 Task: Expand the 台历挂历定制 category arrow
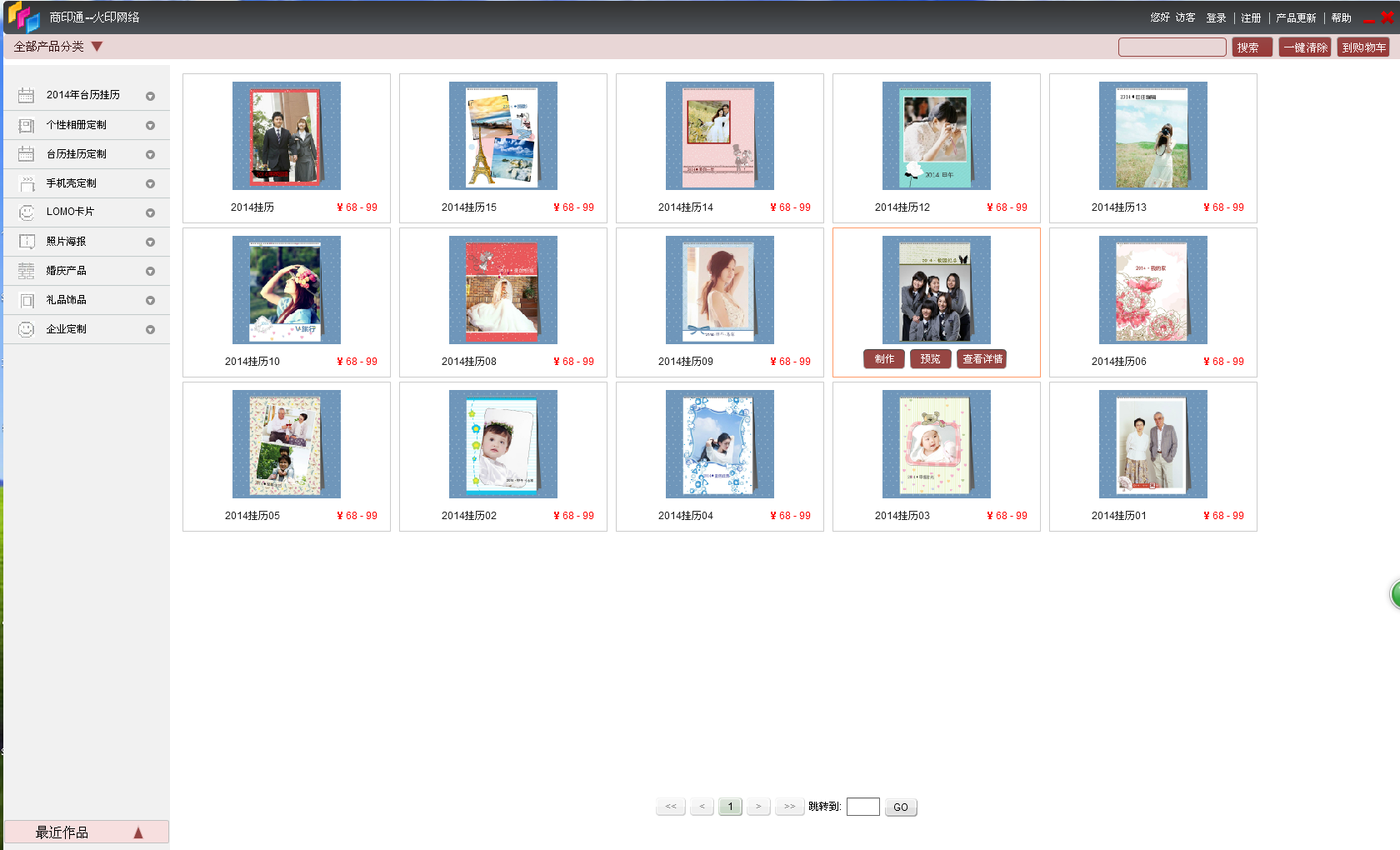(x=150, y=155)
